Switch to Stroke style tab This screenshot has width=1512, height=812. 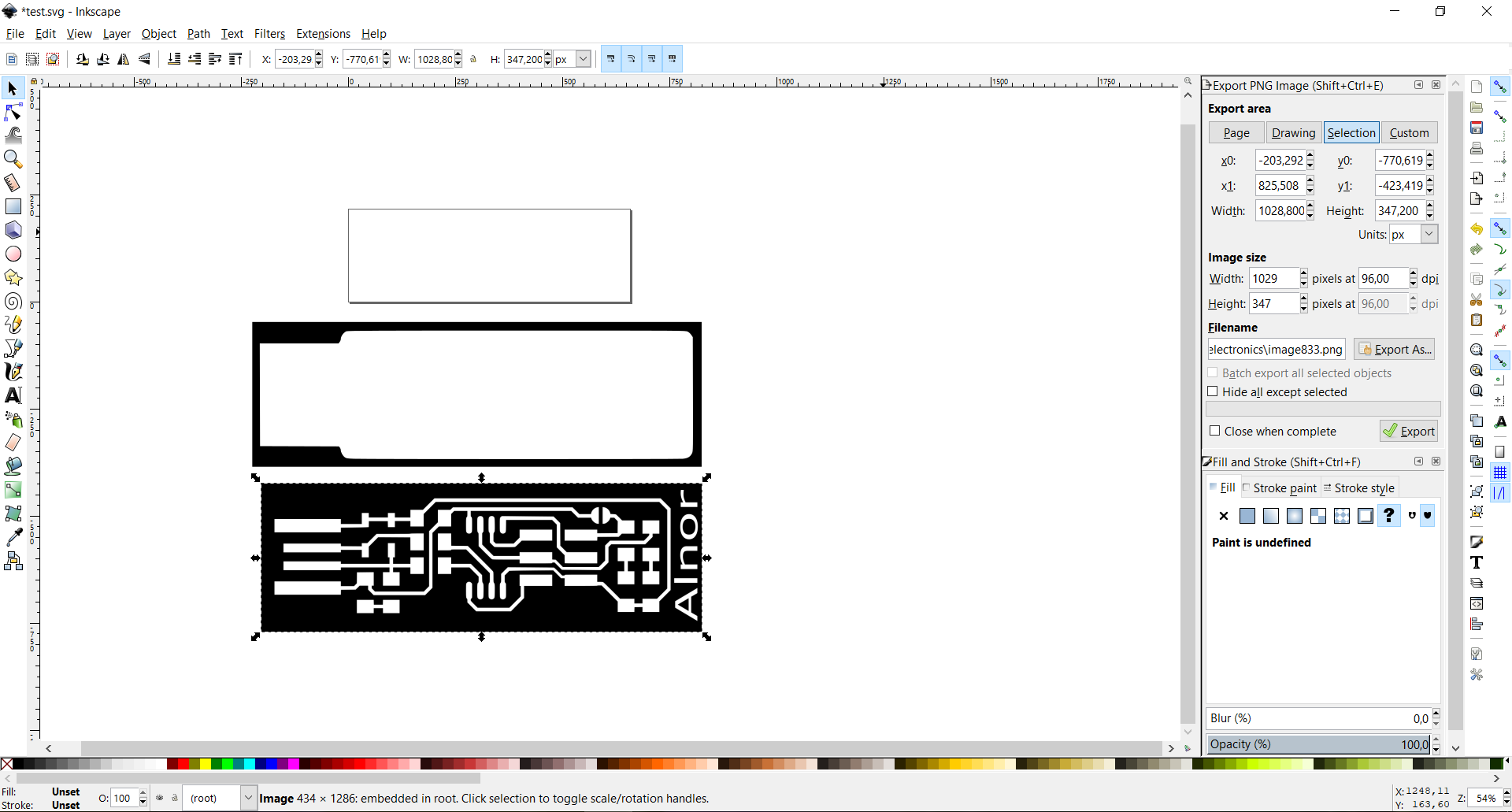[x=1358, y=488]
